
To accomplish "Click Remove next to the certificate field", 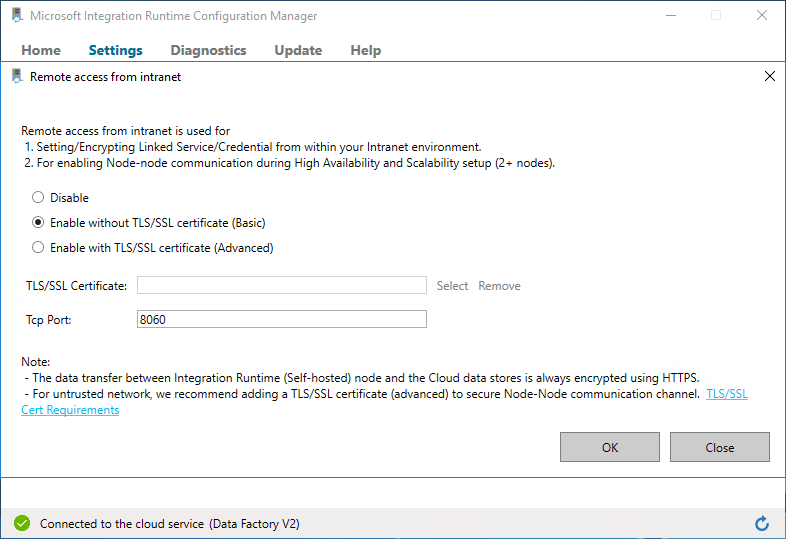I will (x=499, y=286).
